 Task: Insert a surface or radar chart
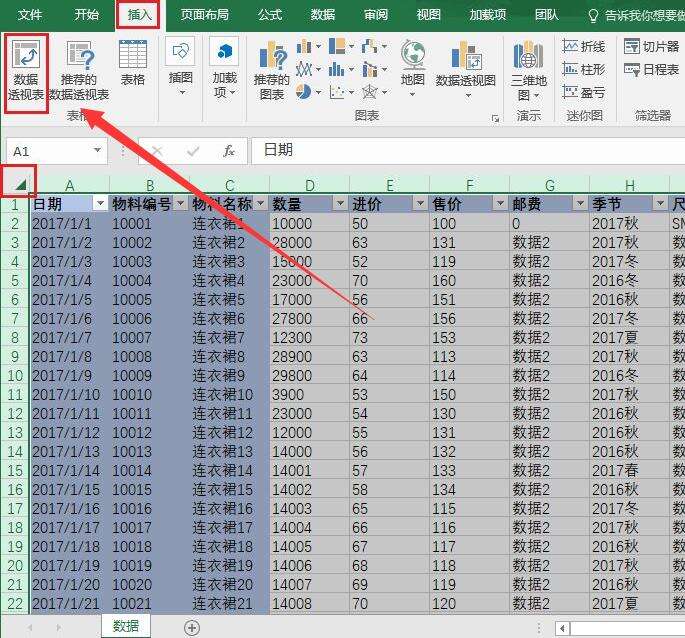[x=374, y=92]
